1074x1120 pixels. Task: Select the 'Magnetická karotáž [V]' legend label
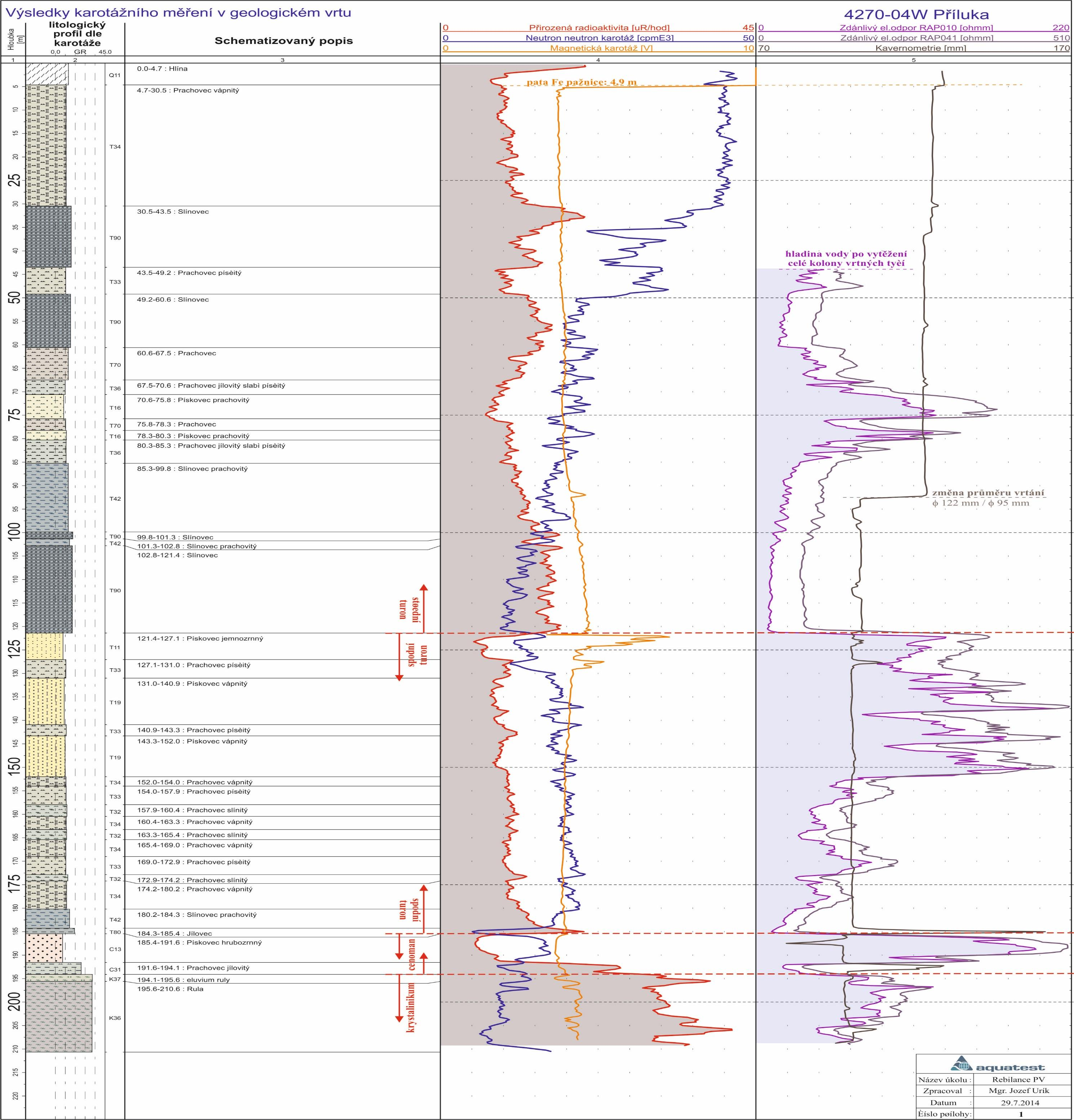coord(601,49)
